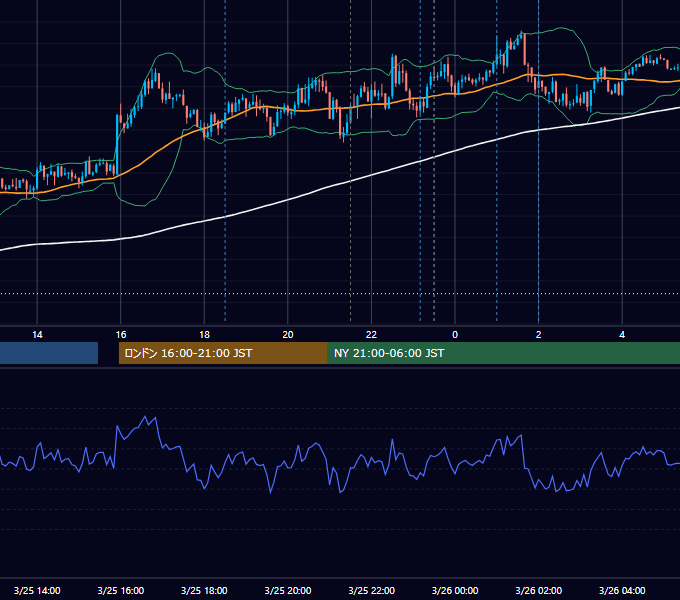Click the '2' hour label on price chart axis

tap(539, 334)
